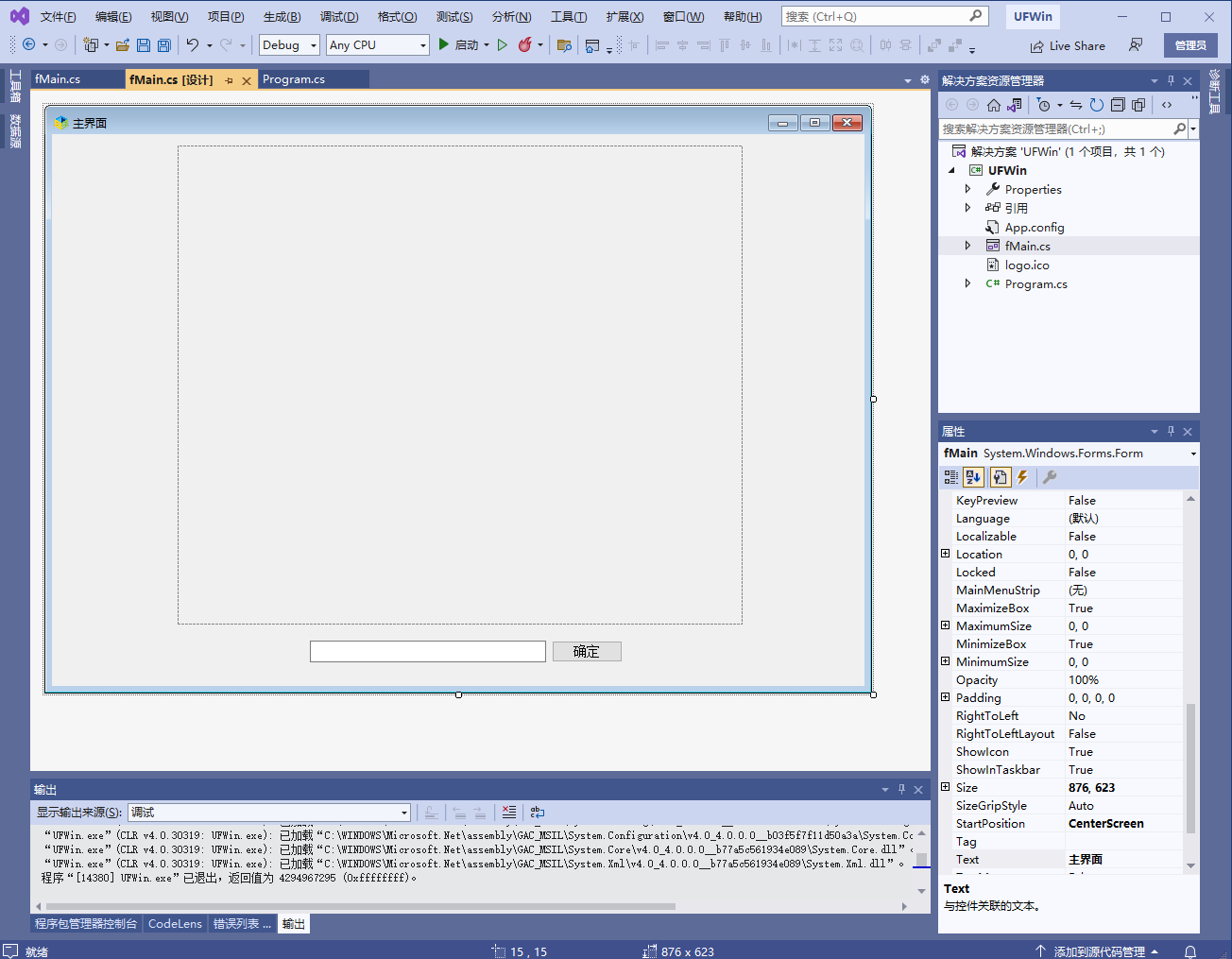Viewport: 1232px width, 959px height.
Task: Click the Visual Studio search box
Action: pos(884,16)
